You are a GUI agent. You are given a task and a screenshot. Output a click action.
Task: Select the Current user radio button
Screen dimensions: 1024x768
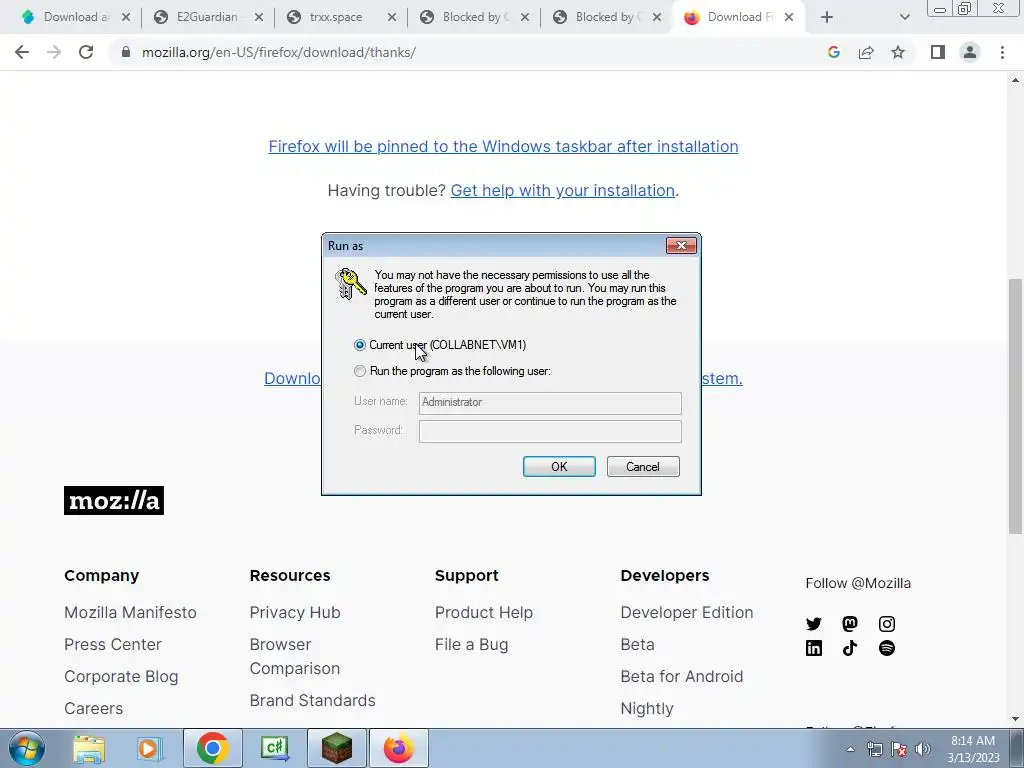coord(360,345)
